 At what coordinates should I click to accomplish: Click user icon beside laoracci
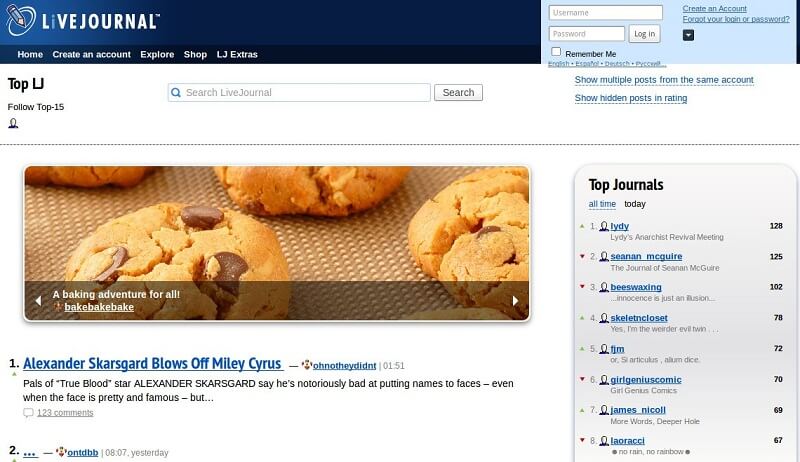tap(604, 441)
